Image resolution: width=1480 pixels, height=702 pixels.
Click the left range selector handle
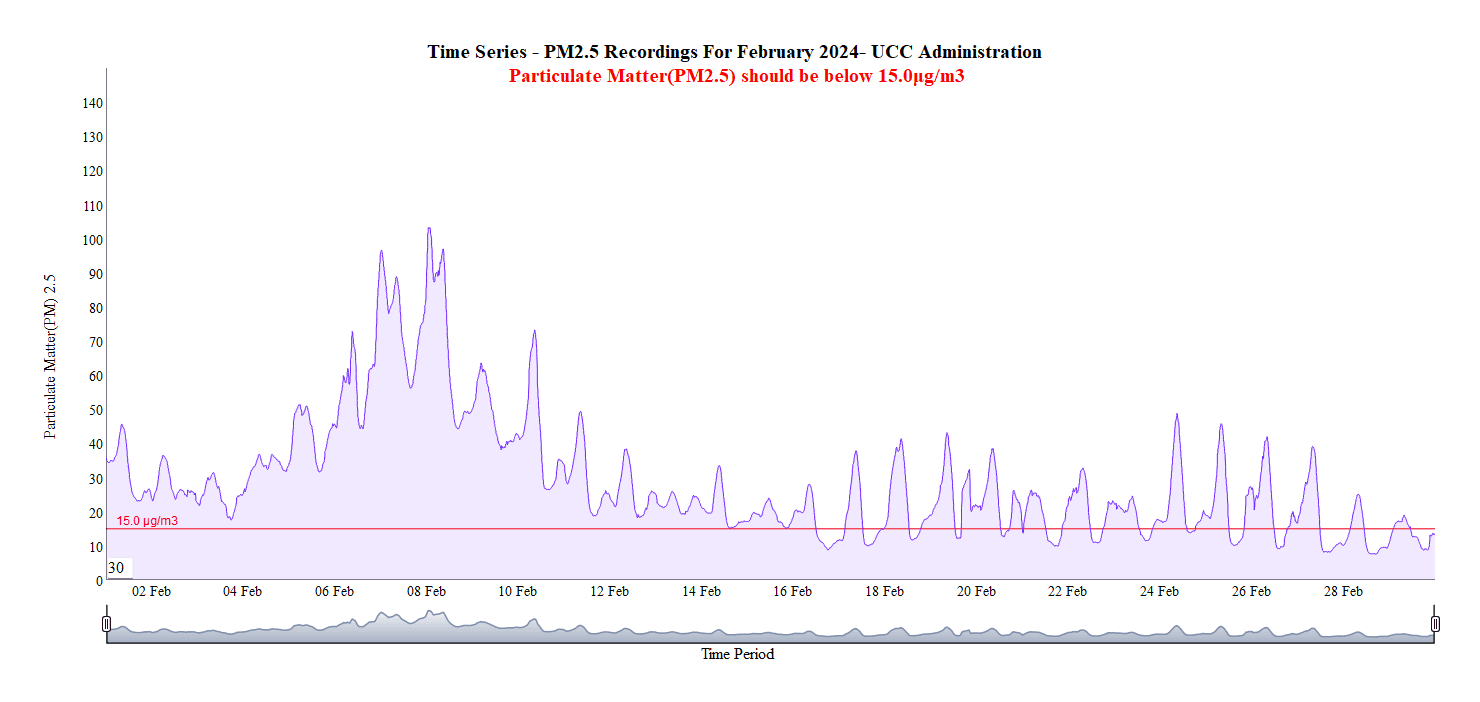click(107, 624)
